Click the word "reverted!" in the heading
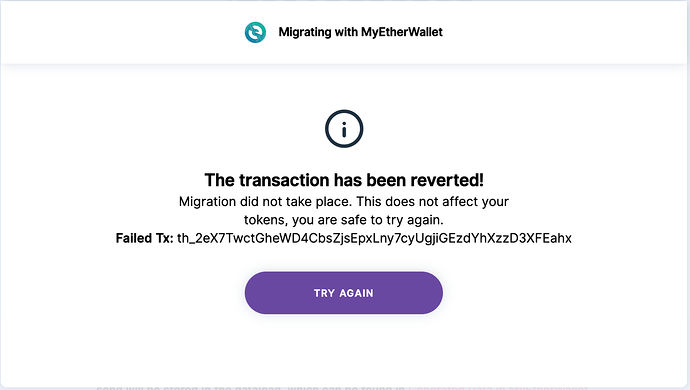The height and width of the screenshot is (390, 690). click(447, 180)
